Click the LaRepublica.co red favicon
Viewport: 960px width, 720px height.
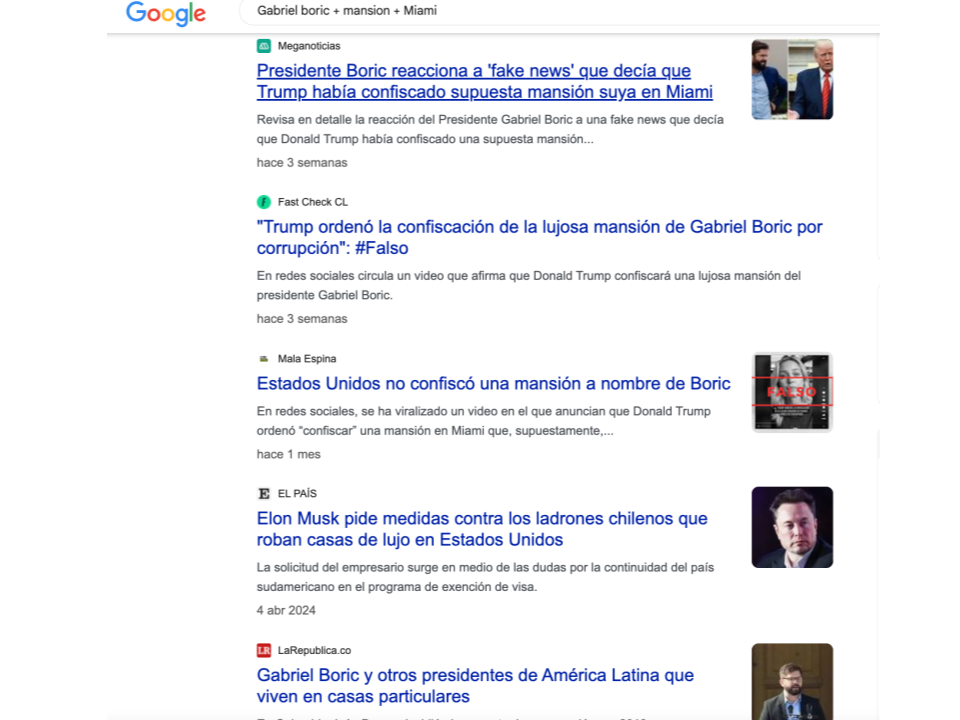point(264,650)
